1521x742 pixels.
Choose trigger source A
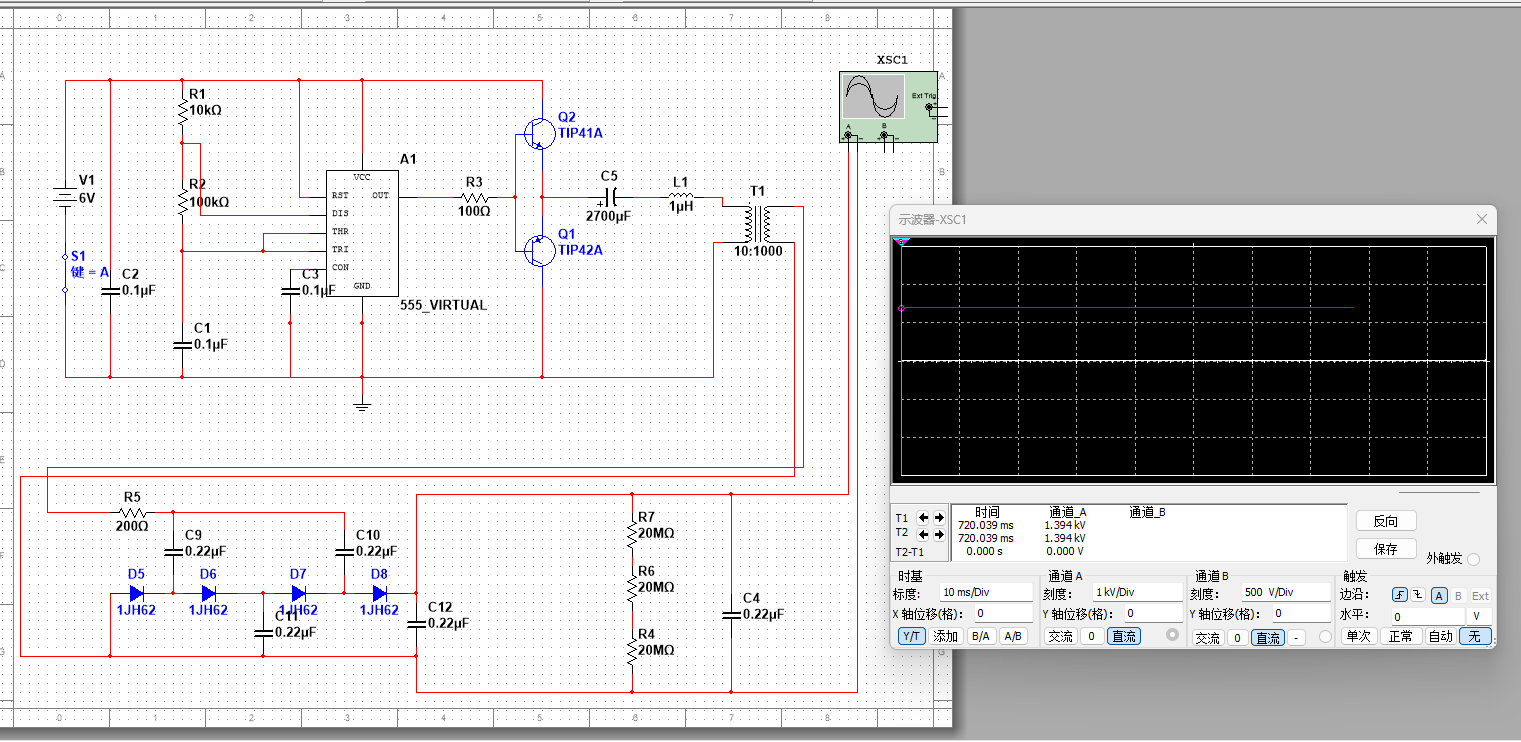pyautogui.click(x=1439, y=595)
